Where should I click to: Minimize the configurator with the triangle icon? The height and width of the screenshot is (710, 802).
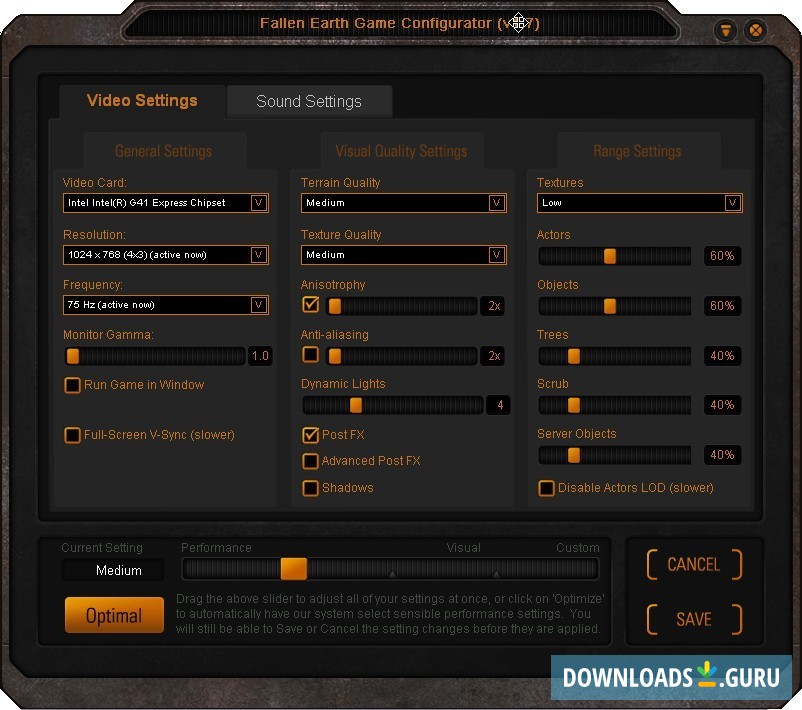coord(725,30)
